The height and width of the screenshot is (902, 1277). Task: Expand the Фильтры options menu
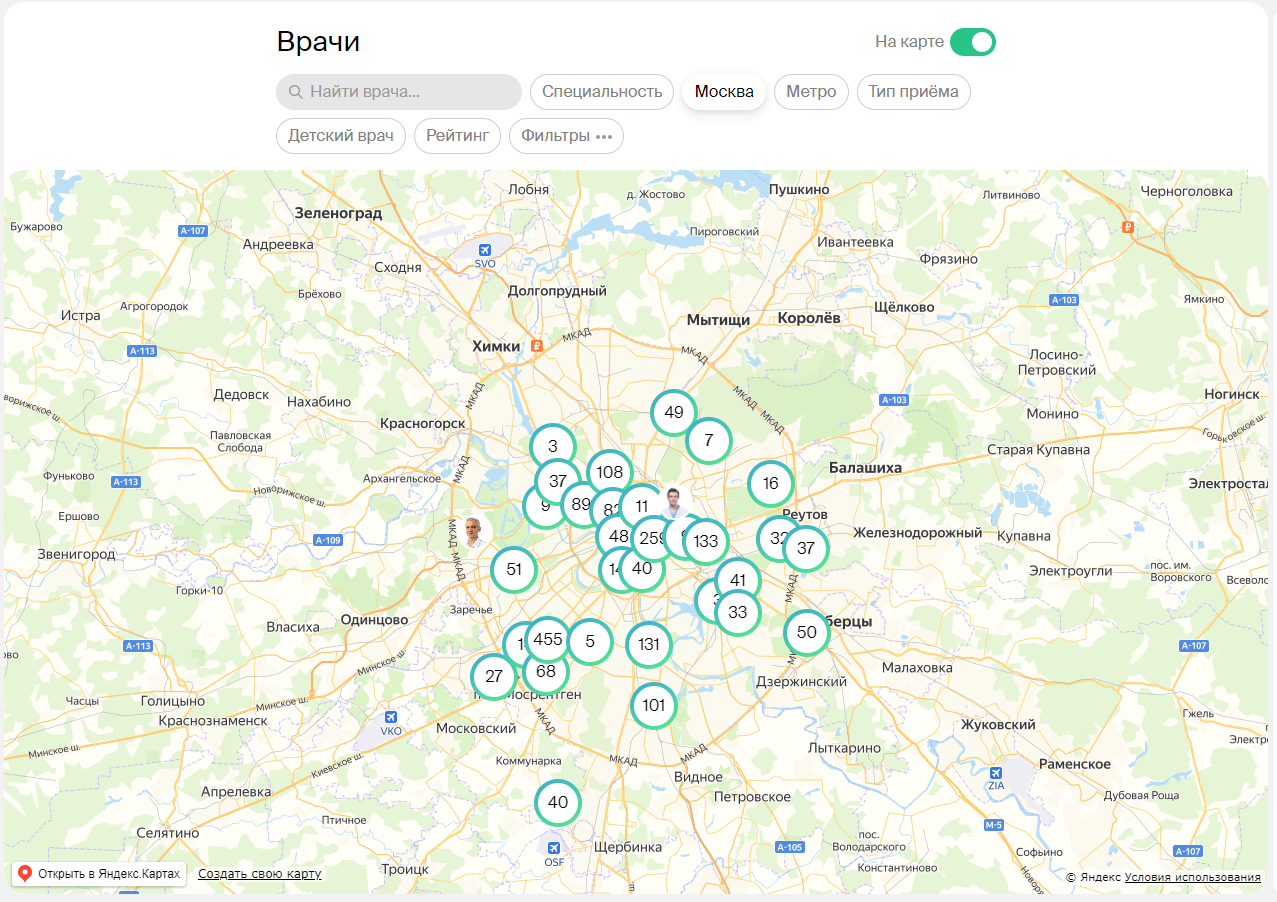point(566,136)
